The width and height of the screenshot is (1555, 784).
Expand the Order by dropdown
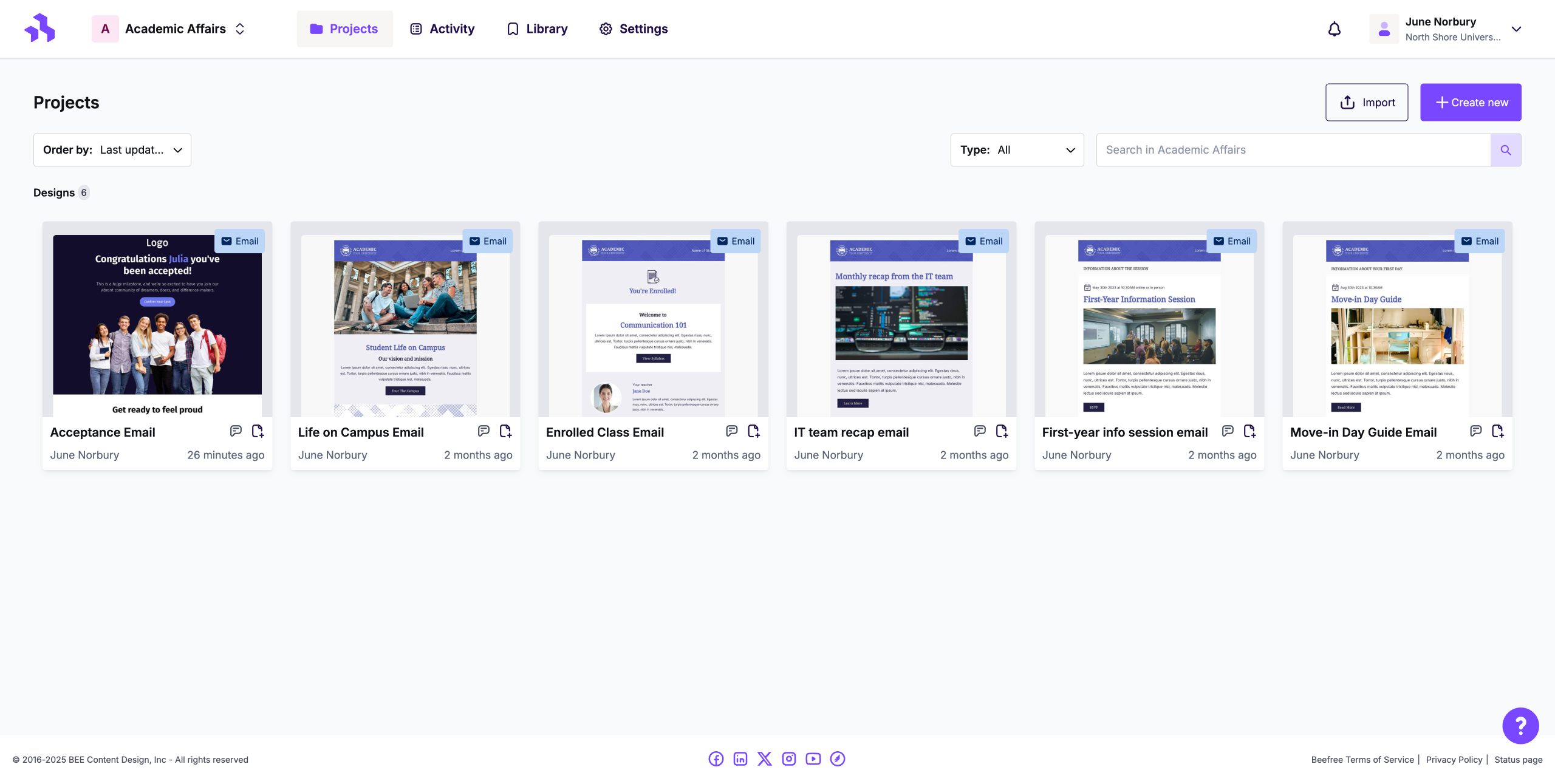(112, 150)
